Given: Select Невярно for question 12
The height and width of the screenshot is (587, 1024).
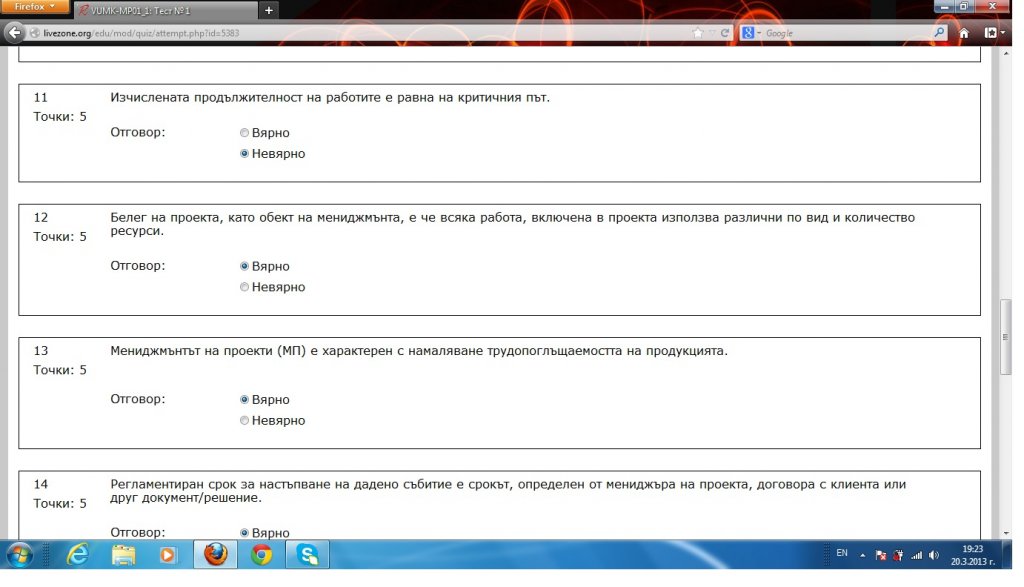Looking at the screenshot, I should [x=244, y=287].
